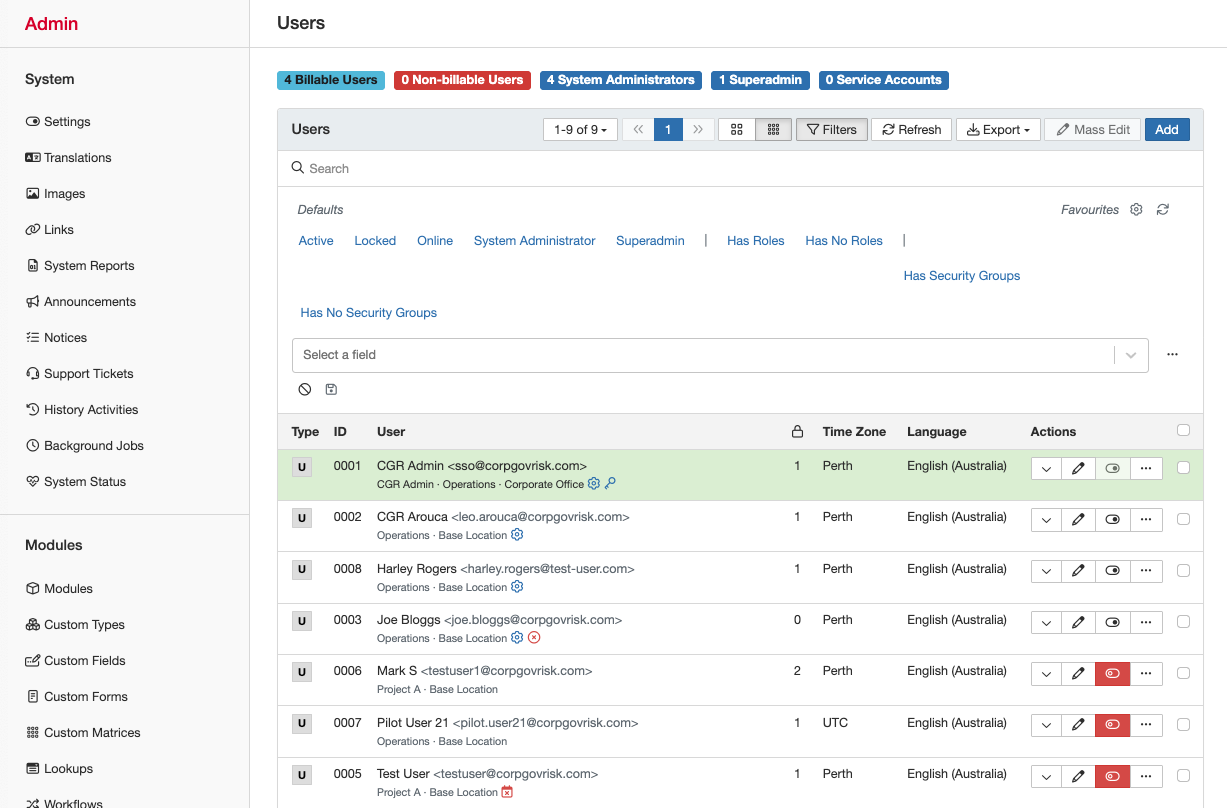Select the CGR Arouca row checkbox
1227x808 pixels.
[x=1184, y=519]
